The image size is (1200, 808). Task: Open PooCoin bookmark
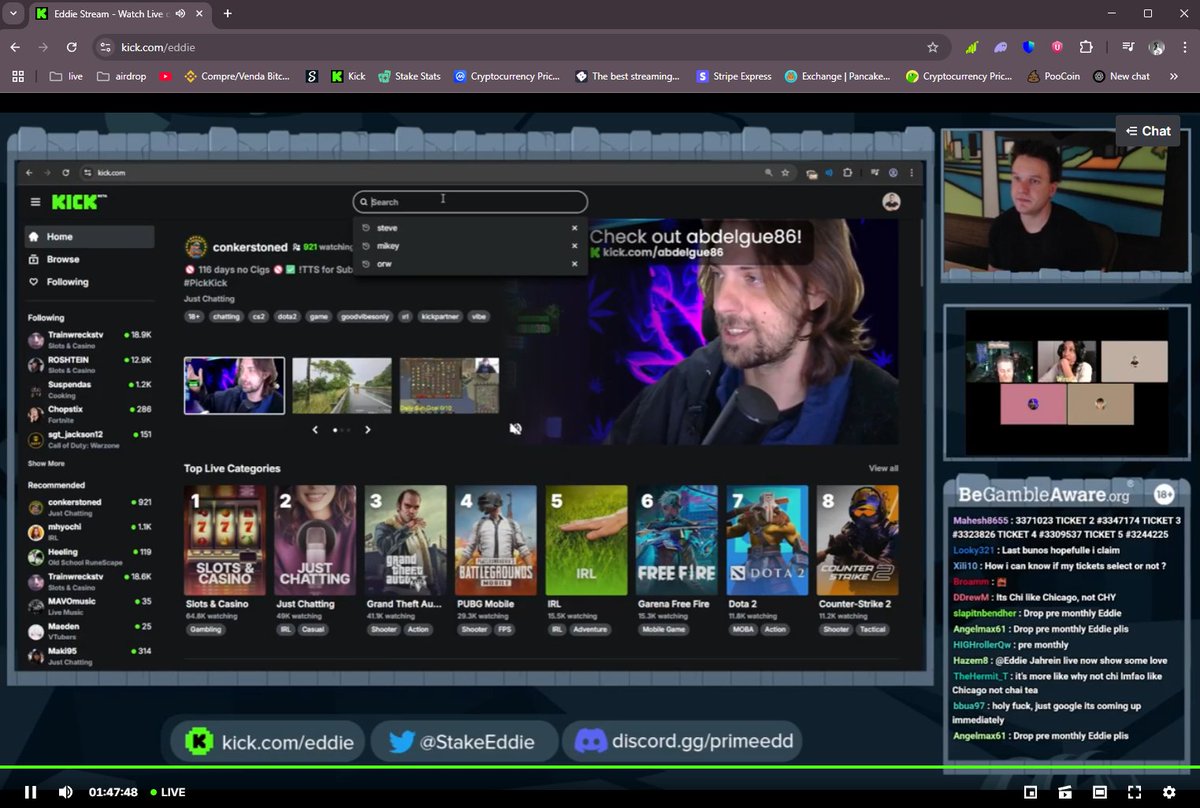[x=1054, y=76]
